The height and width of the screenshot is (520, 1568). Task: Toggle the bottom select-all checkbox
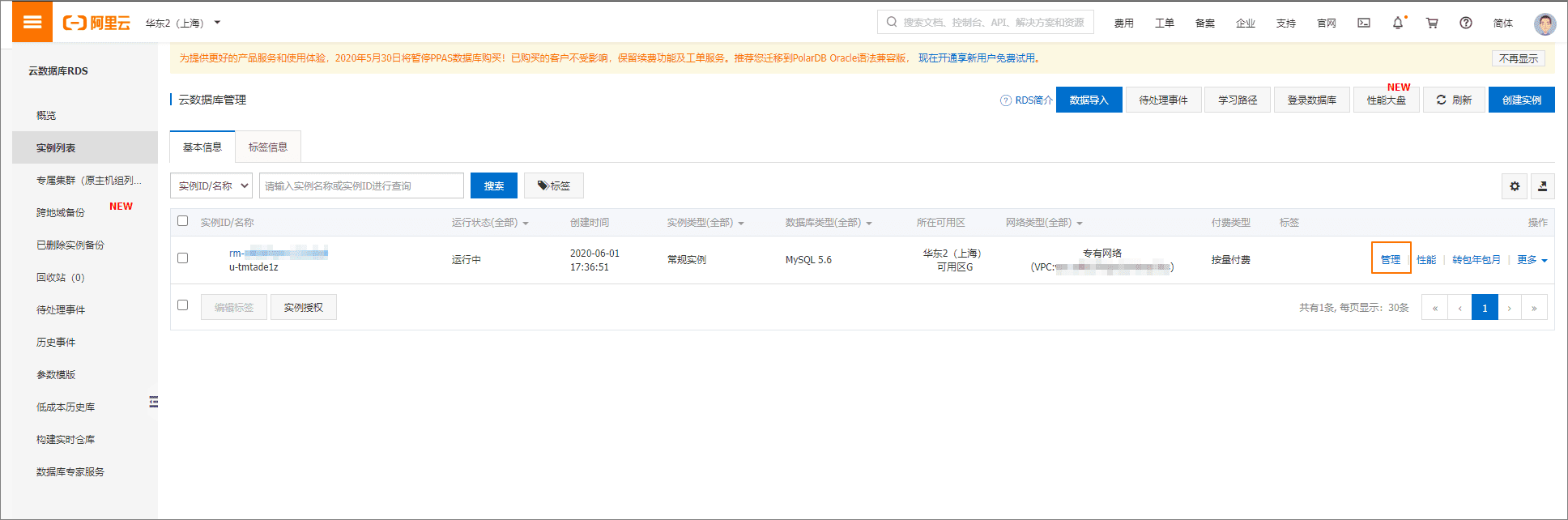182,305
